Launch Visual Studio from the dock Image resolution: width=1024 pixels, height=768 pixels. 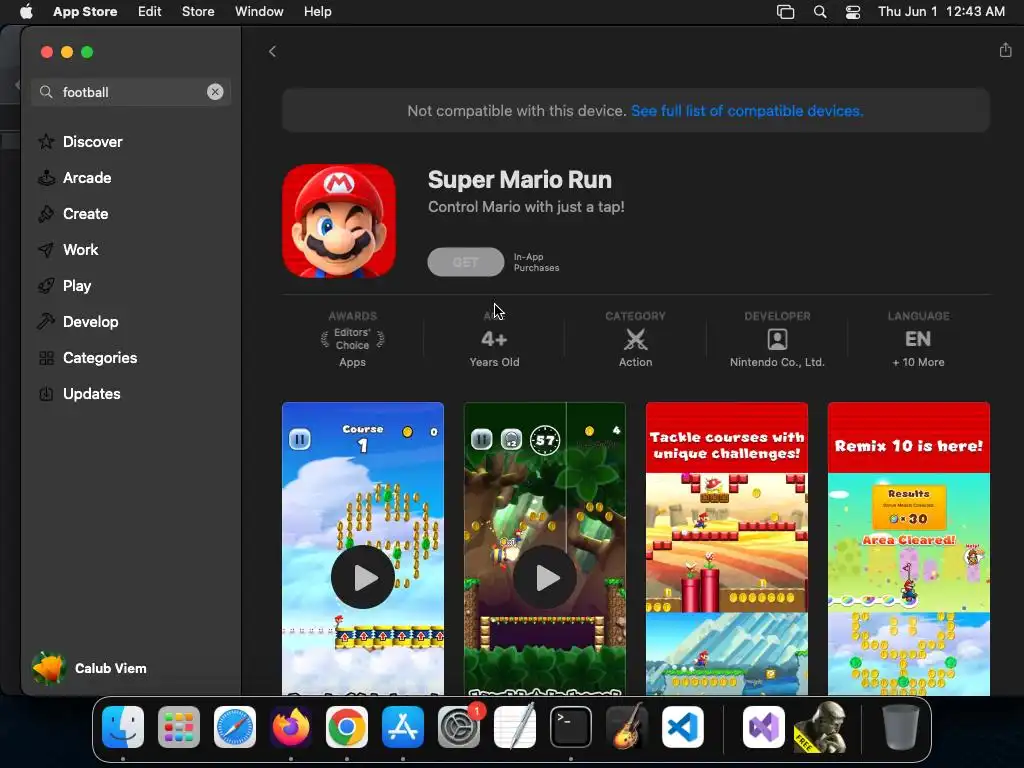tap(764, 727)
